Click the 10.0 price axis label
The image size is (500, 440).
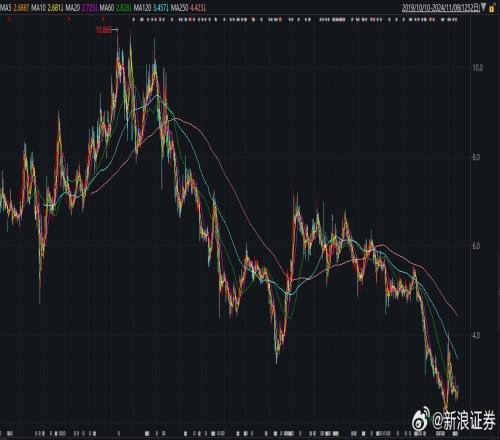point(477,68)
